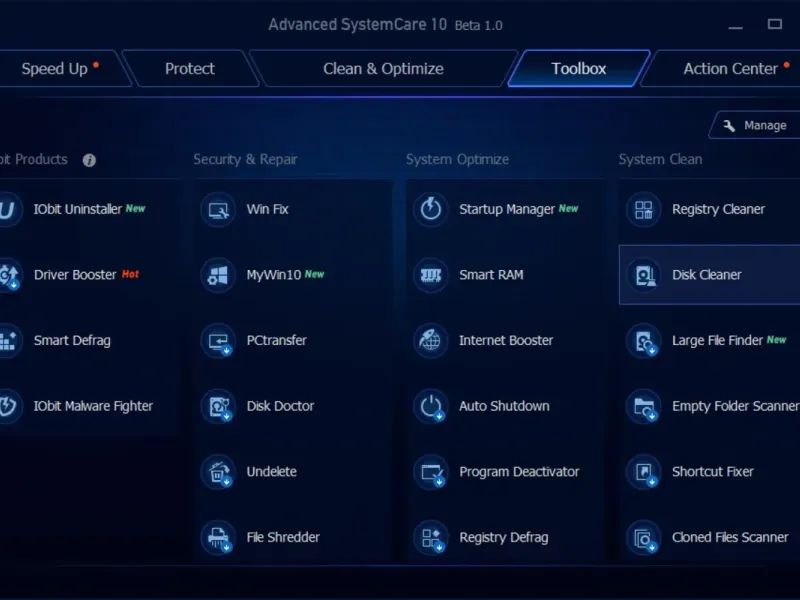Switch to the Speed Up tab

coord(60,68)
